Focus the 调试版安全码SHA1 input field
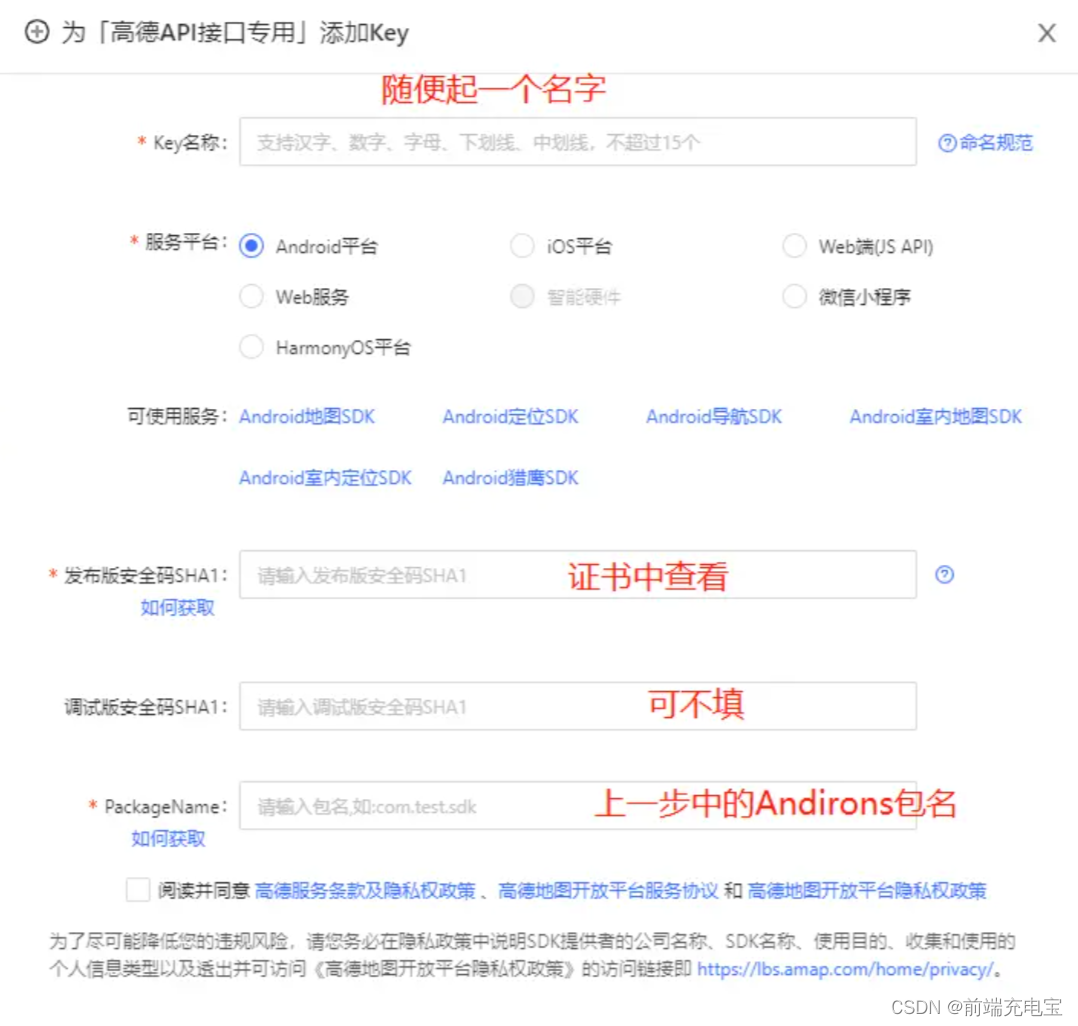Screen dimensions: 1078x1026 (578, 706)
